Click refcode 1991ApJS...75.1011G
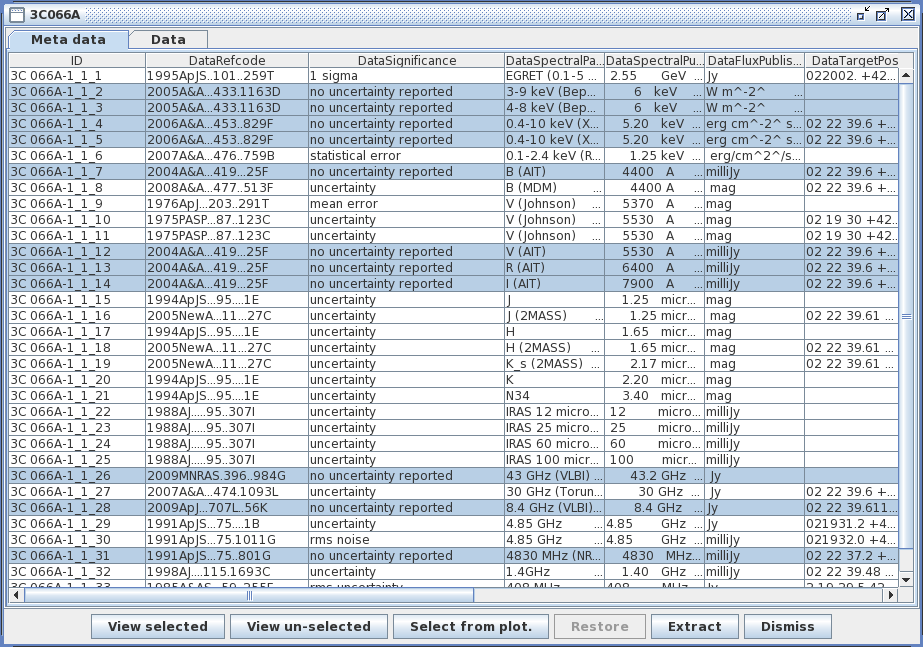 coord(227,540)
